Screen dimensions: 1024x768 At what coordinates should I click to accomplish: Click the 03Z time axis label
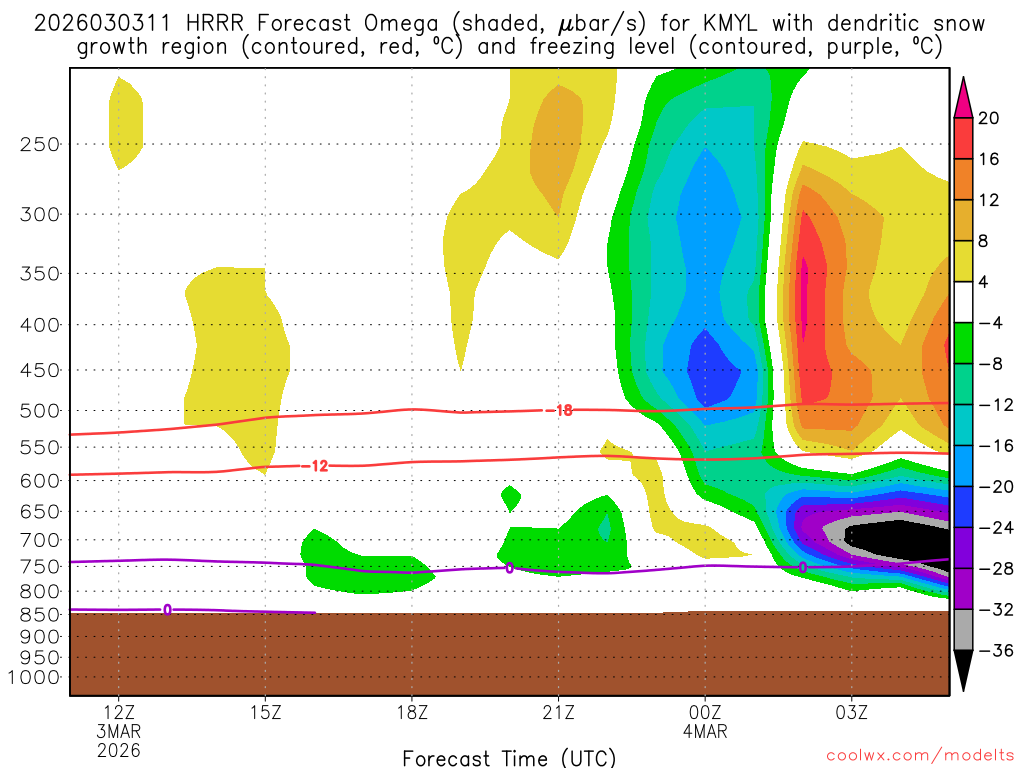[x=852, y=712]
